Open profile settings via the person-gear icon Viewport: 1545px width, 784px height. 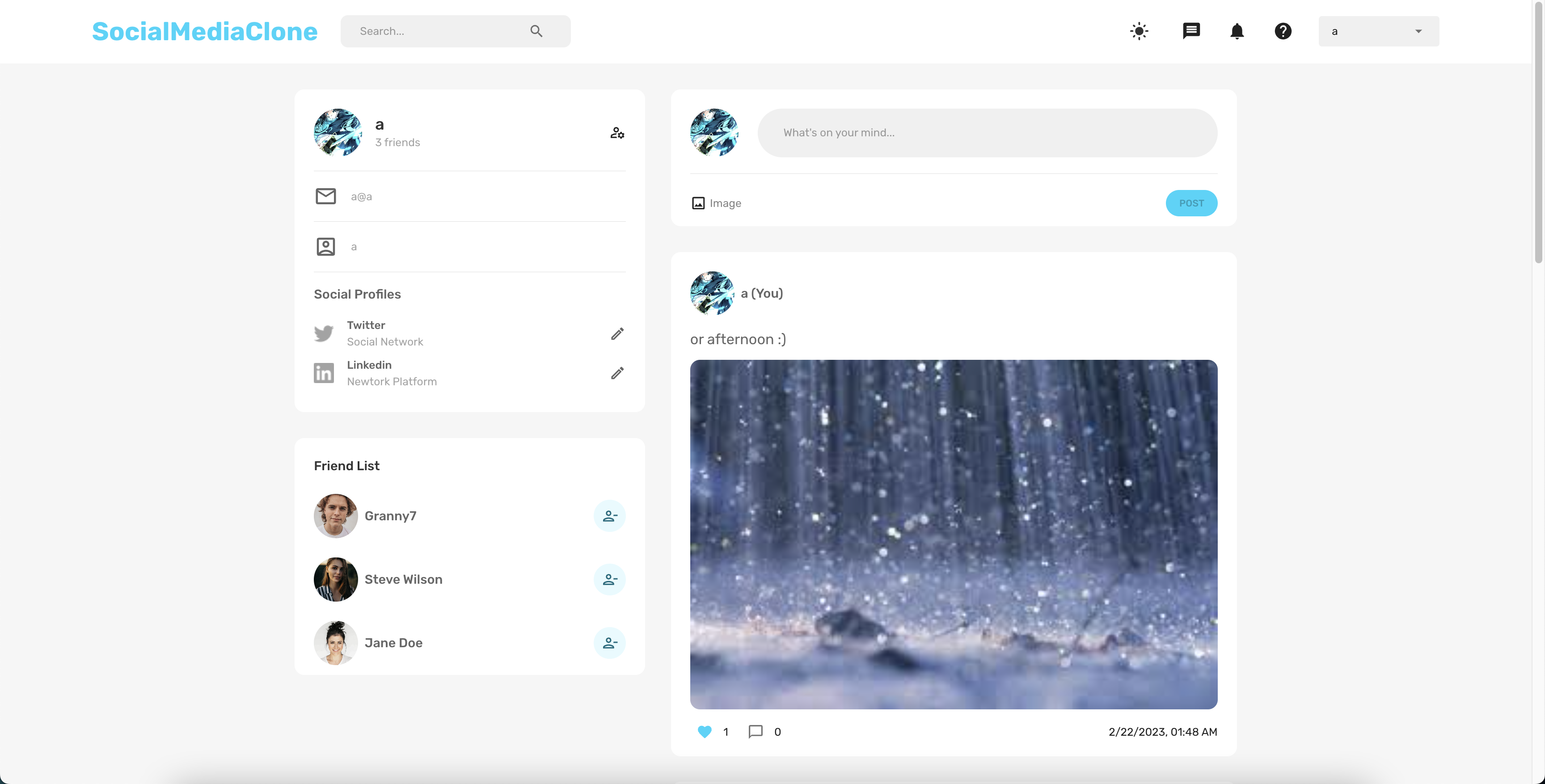(617, 133)
